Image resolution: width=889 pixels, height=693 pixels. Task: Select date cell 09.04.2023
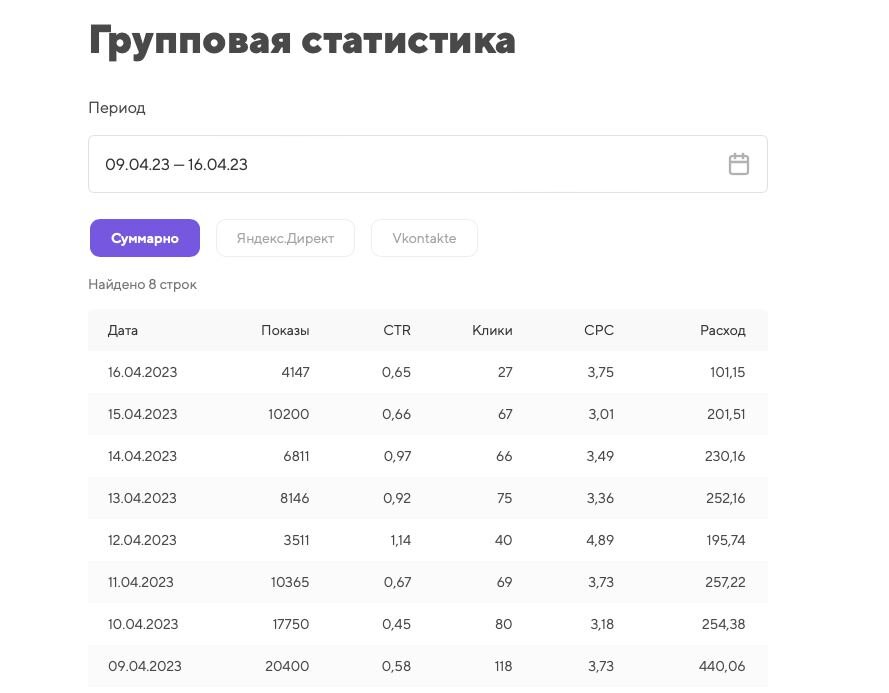click(145, 666)
